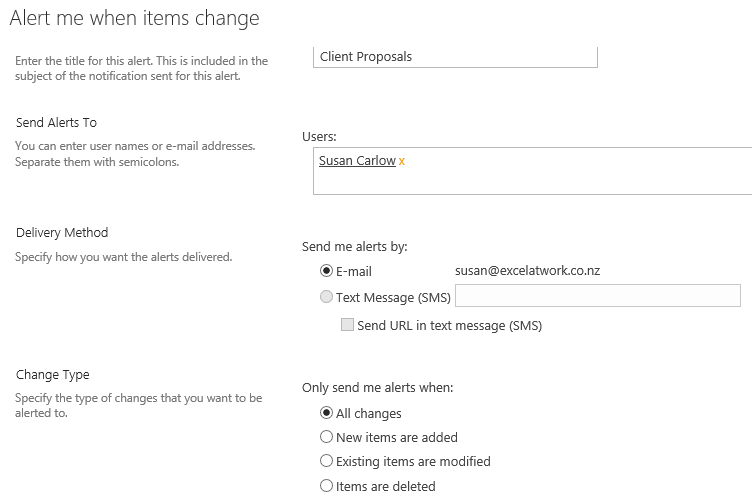The width and height of the screenshot is (752, 504).
Task: Remove Susan Carlow with the x icon
Action: 402,161
